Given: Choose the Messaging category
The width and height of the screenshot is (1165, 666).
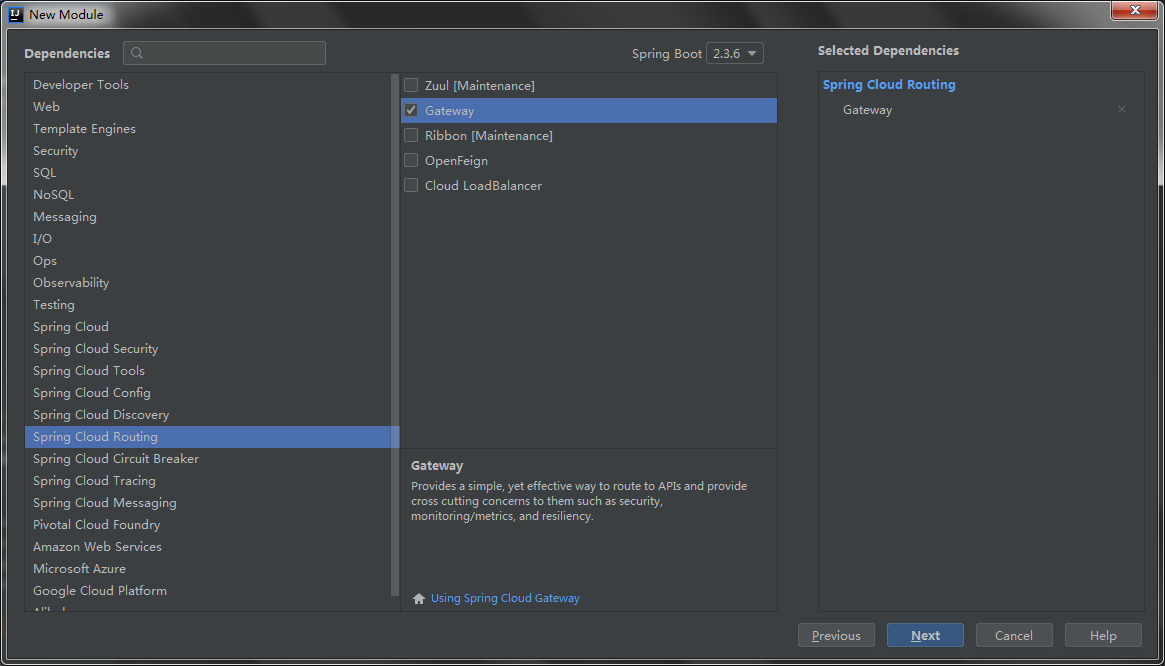Looking at the screenshot, I should 208,217.
